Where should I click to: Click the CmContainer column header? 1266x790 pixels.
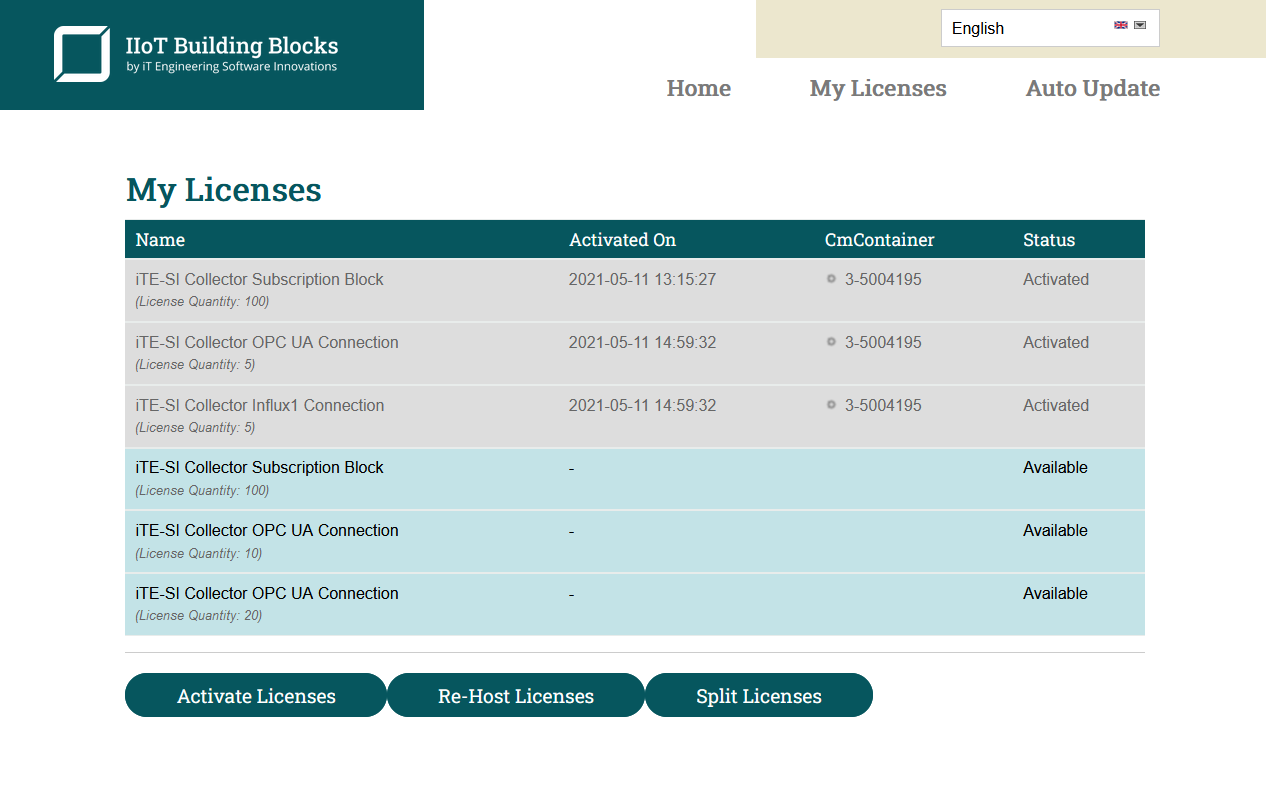879,239
